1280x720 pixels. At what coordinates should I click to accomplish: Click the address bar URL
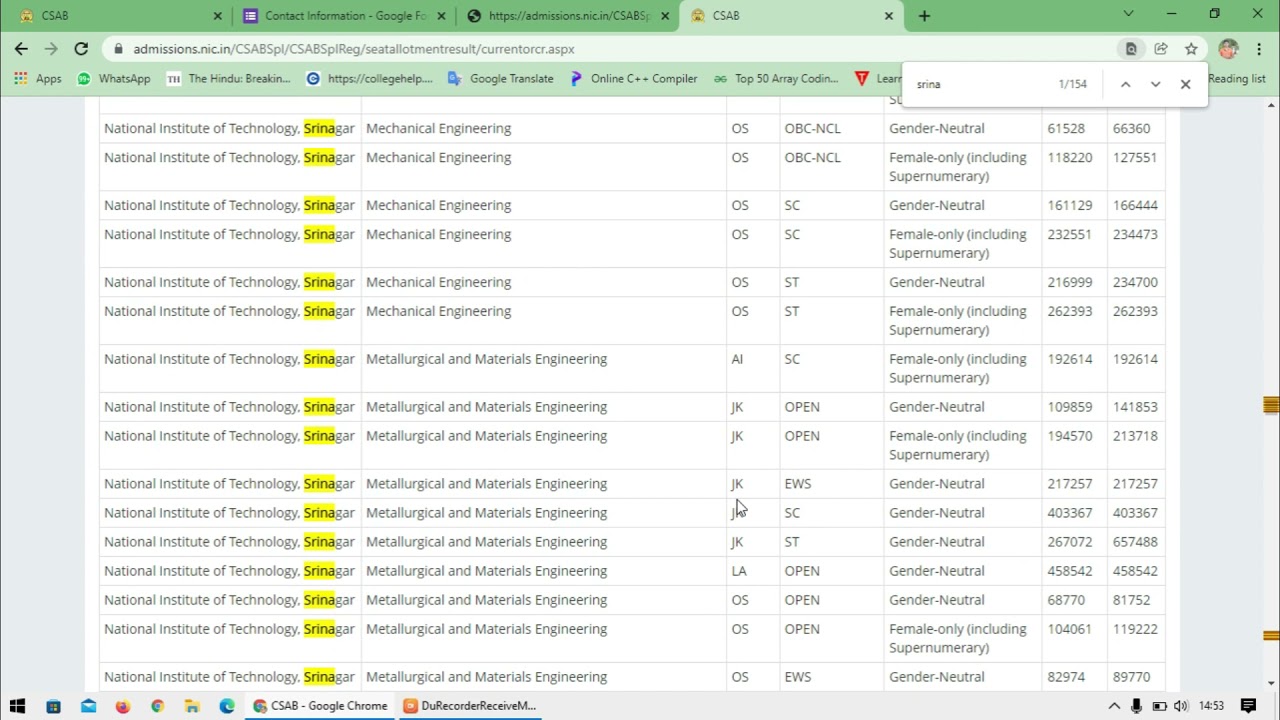point(354,48)
